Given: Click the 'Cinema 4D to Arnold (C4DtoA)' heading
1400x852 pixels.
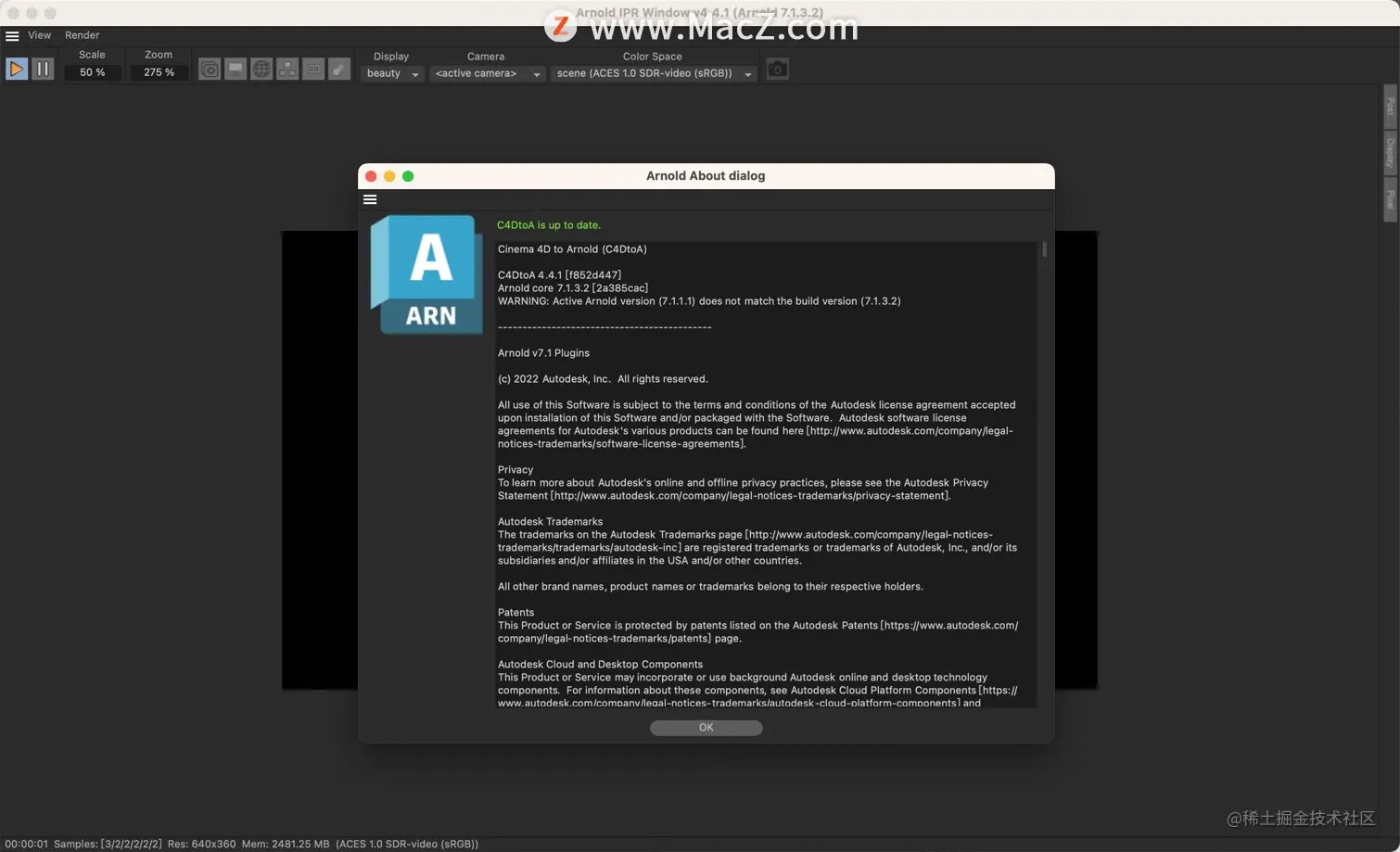Looking at the screenshot, I should (x=572, y=249).
